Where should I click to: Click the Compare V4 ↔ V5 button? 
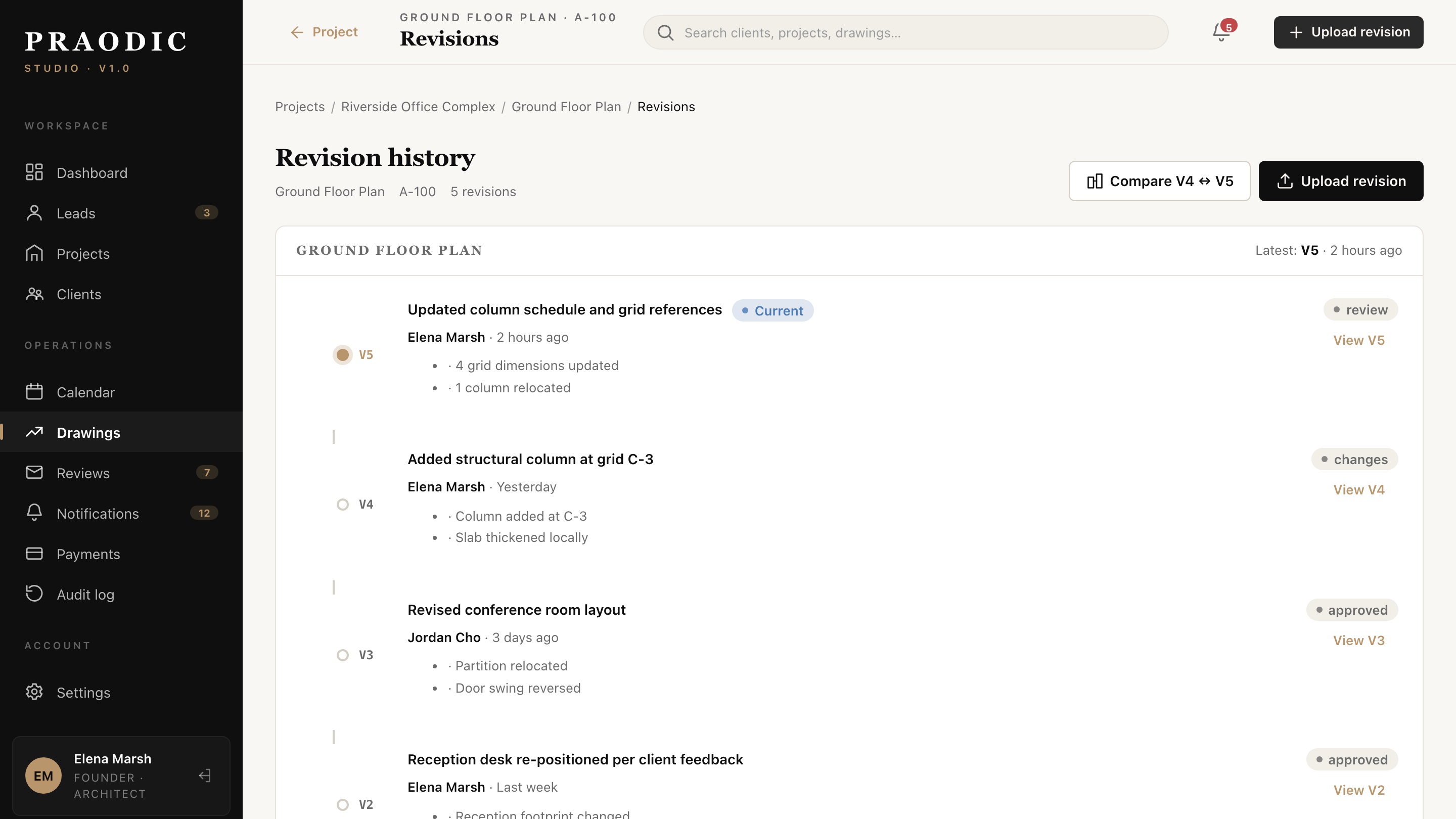click(x=1159, y=181)
